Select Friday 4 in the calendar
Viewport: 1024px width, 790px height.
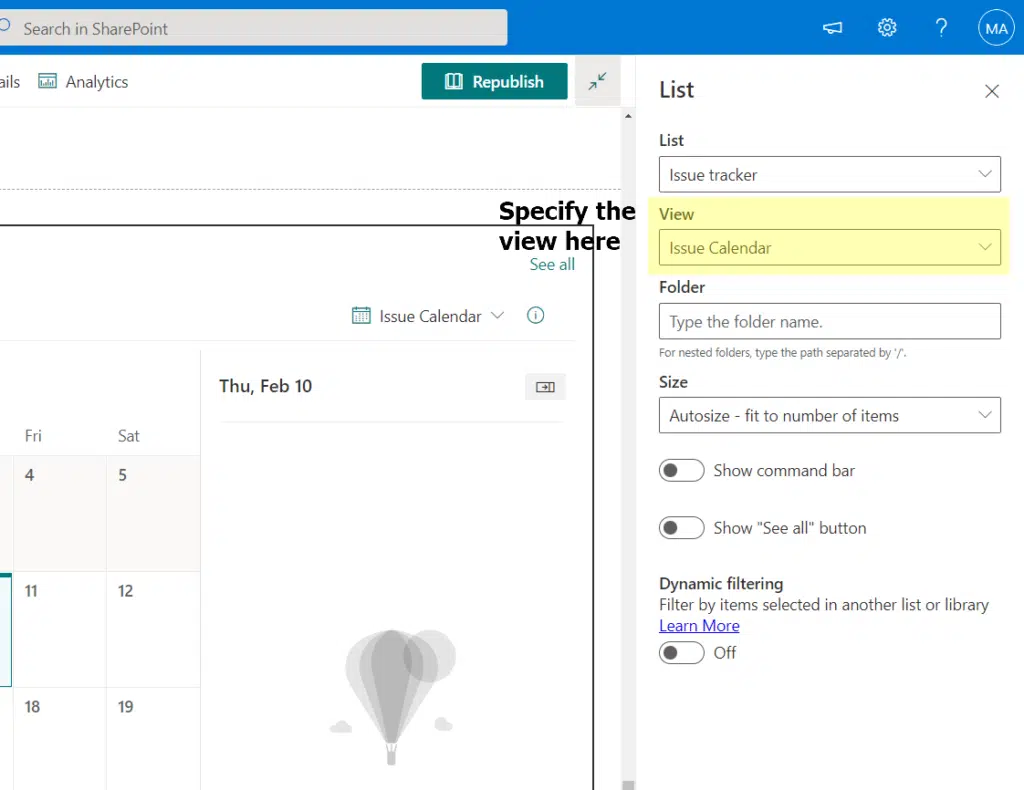[x=59, y=513]
